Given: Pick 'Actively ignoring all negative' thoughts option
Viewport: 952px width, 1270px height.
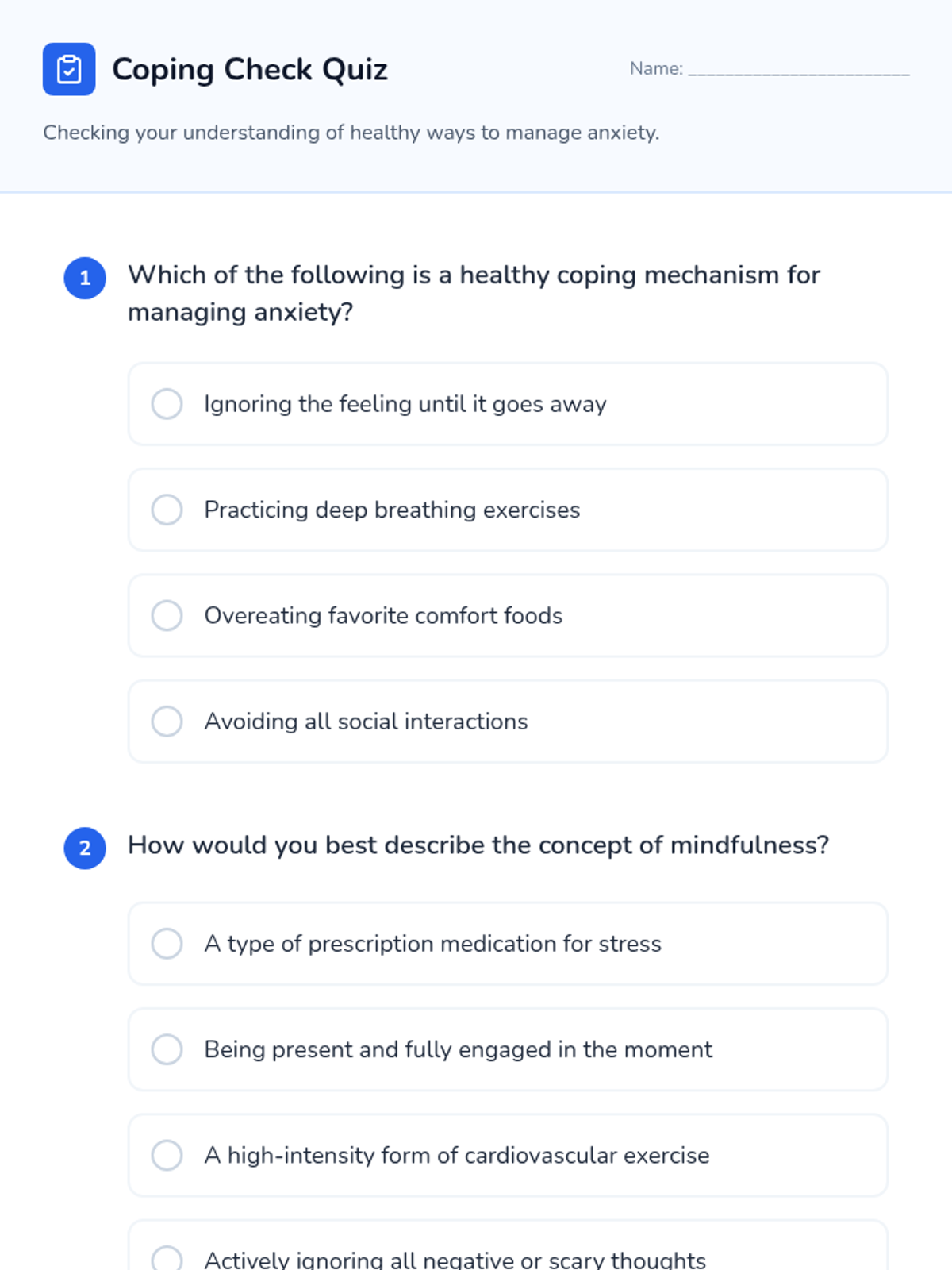Looking at the screenshot, I should 167,1258.
